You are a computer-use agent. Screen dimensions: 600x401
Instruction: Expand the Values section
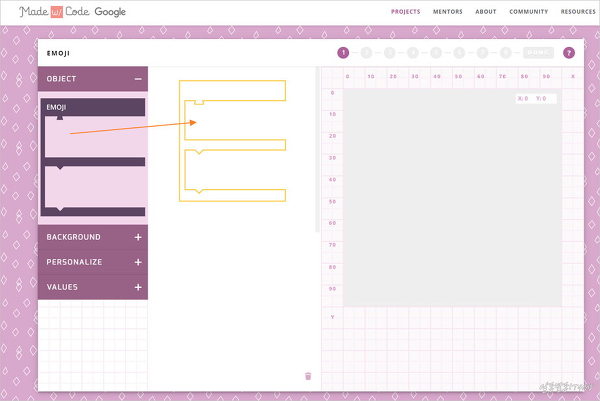(x=138, y=287)
